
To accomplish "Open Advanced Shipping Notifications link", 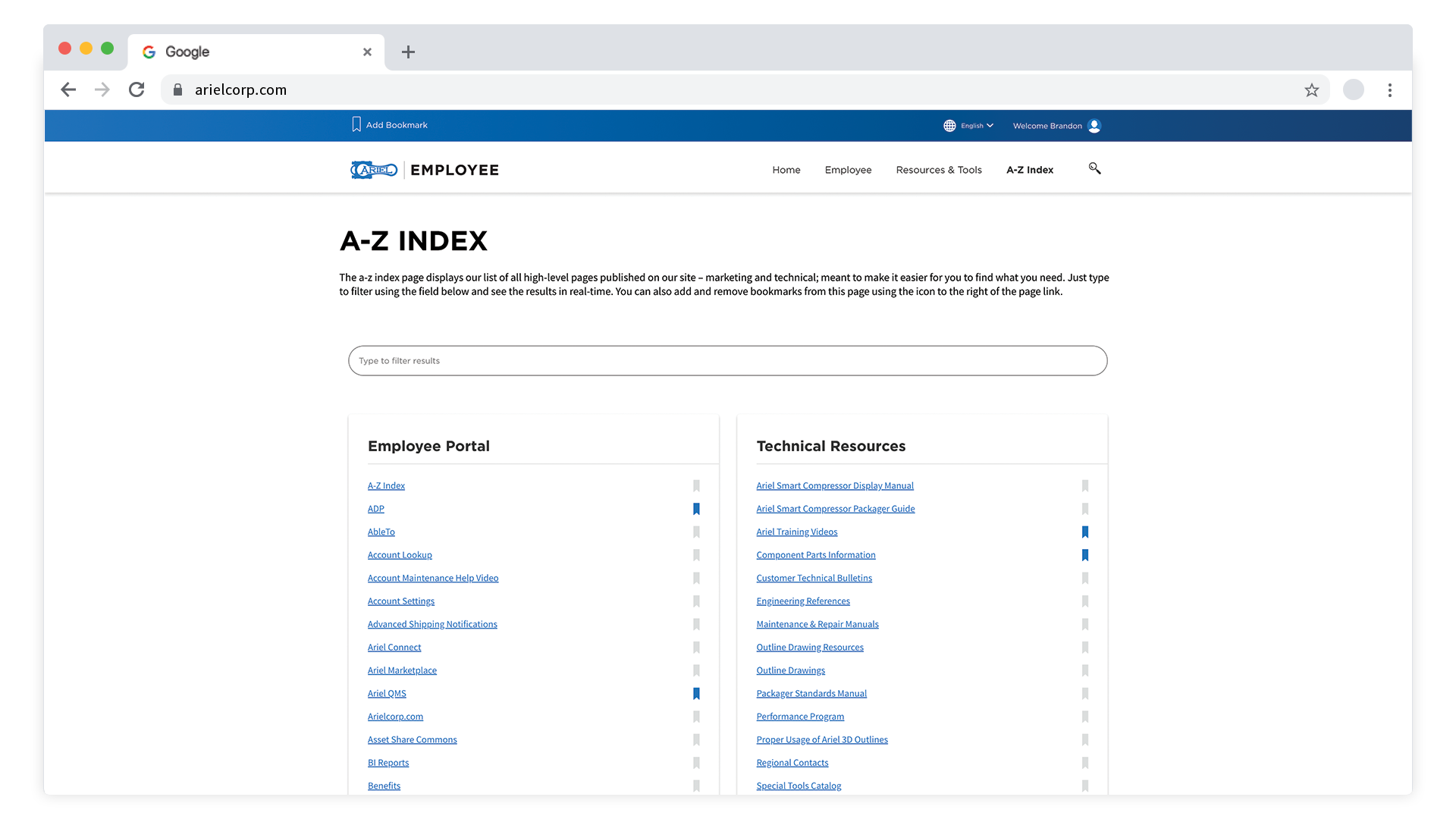I will pos(432,625).
